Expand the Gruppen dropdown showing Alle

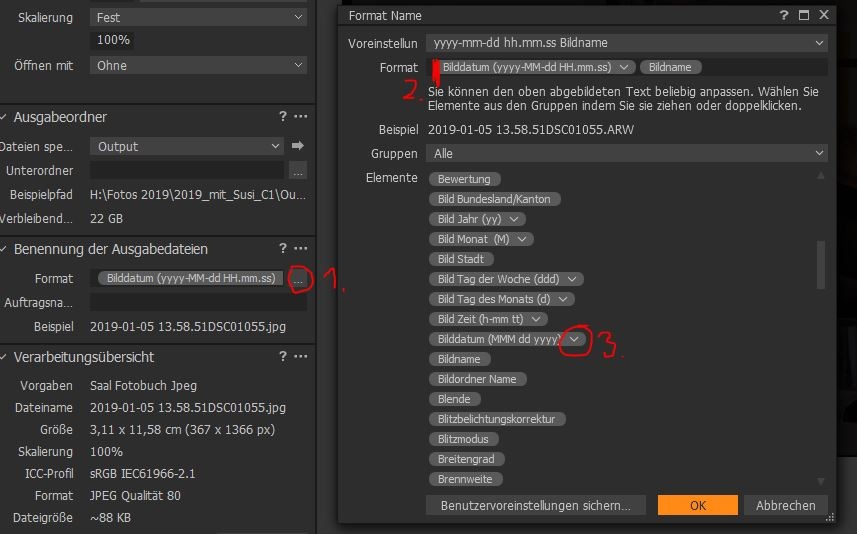[x=626, y=153]
